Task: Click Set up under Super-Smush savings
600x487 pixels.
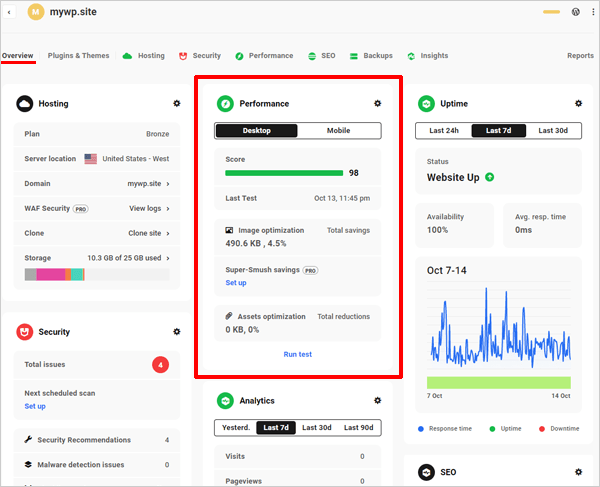Action: tap(236, 283)
